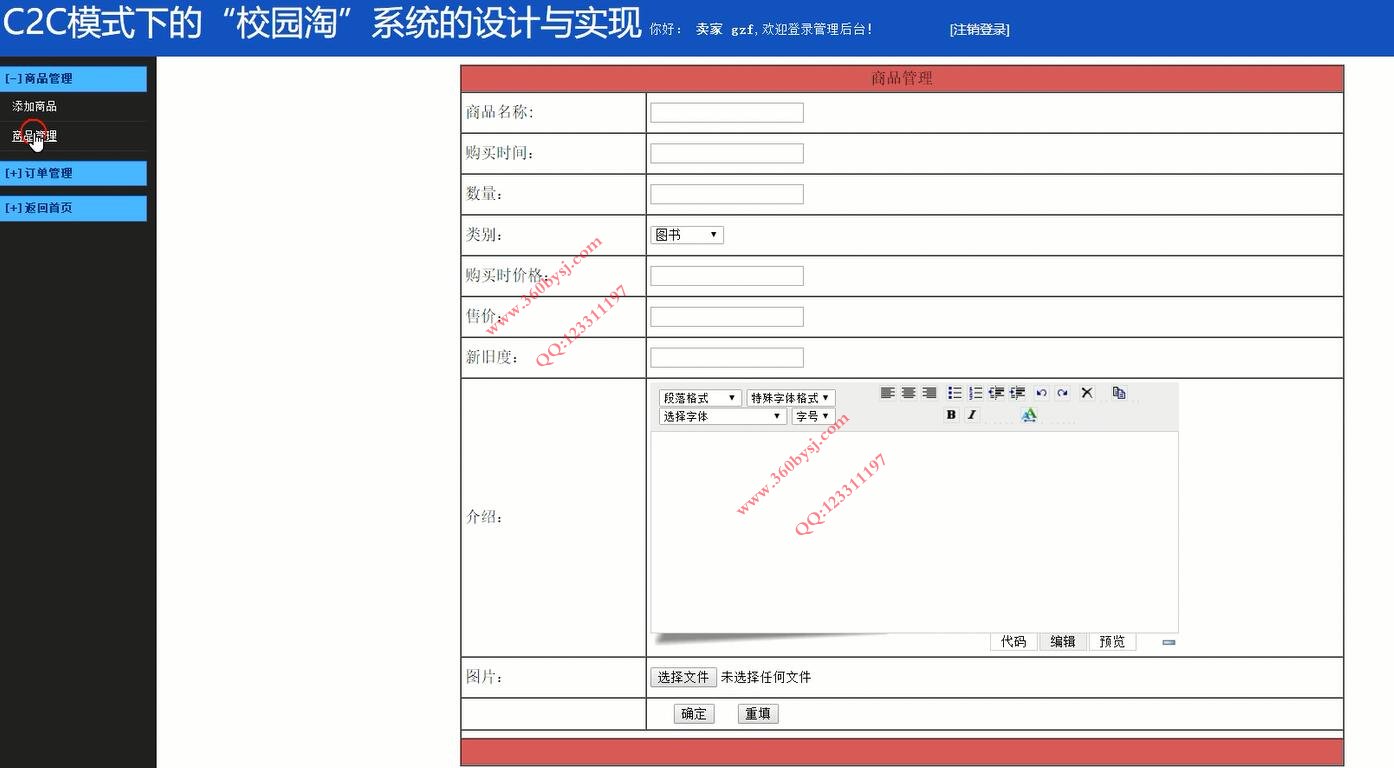Open 添加商品 in sidebar
The image size is (1394, 768).
[34, 106]
